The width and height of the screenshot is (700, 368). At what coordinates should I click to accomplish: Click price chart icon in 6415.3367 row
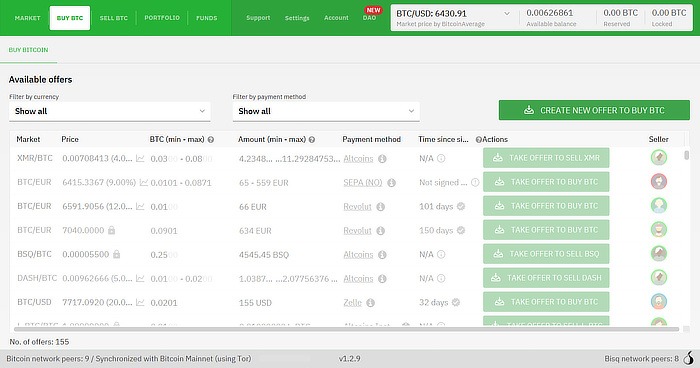click(144, 182)
